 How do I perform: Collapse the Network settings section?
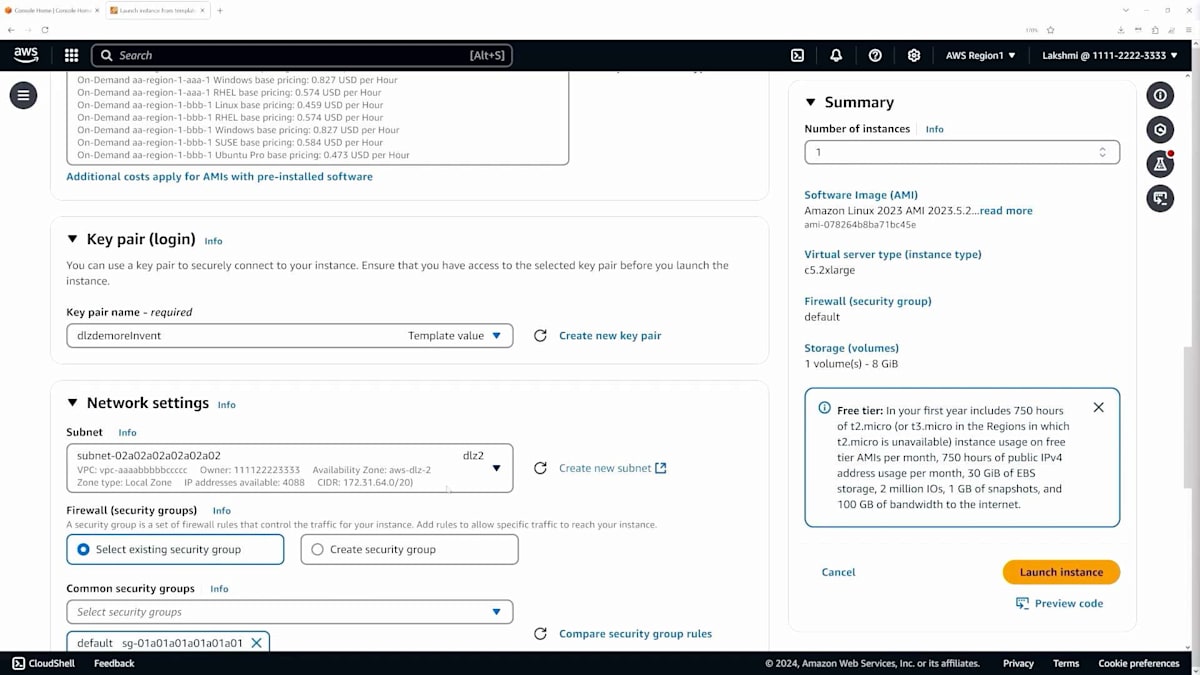point(72,403)
